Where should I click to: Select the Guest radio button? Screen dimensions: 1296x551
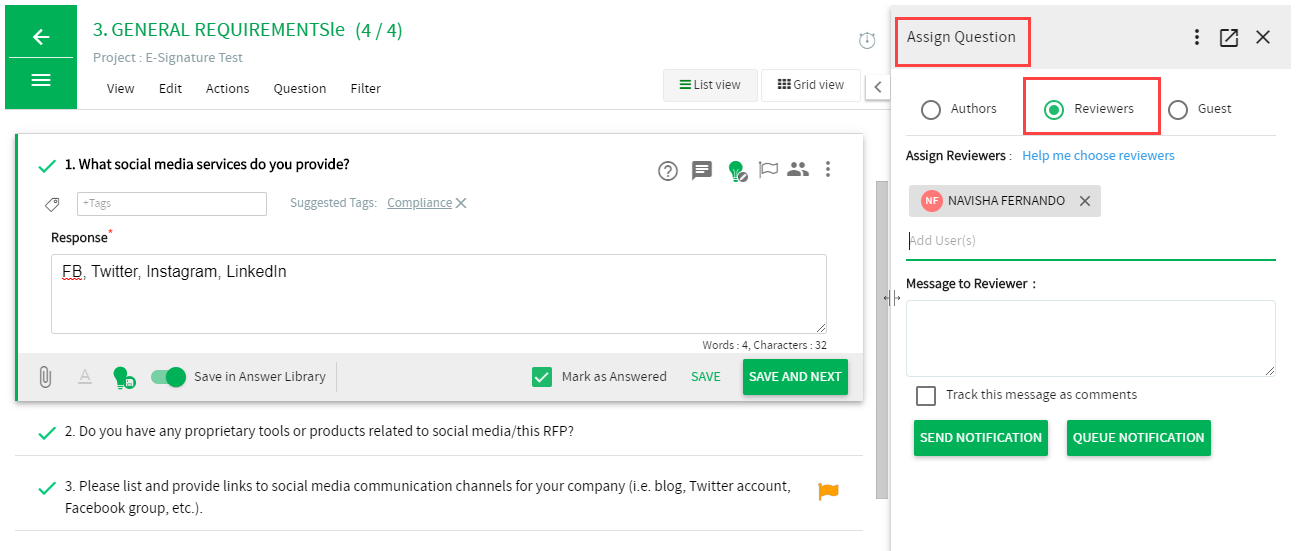(x=1178, y=109)
